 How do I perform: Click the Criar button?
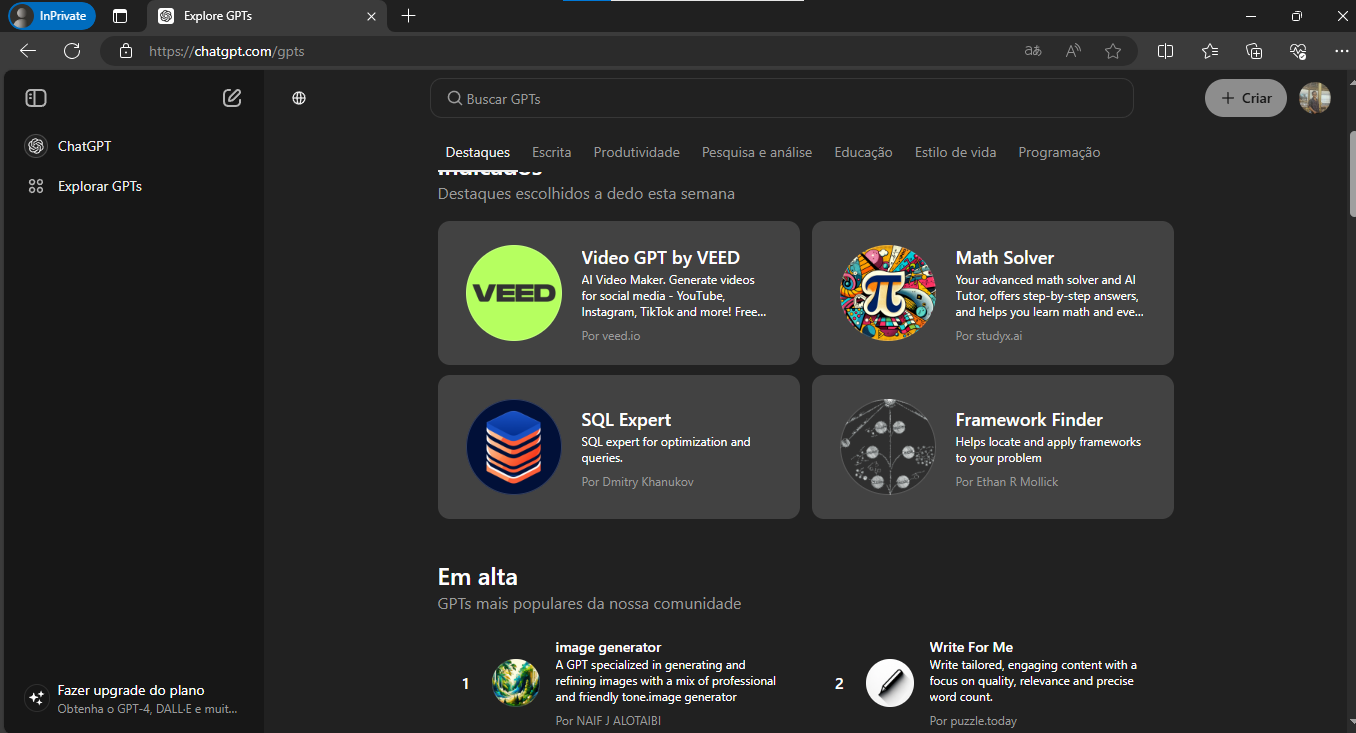1246,98
